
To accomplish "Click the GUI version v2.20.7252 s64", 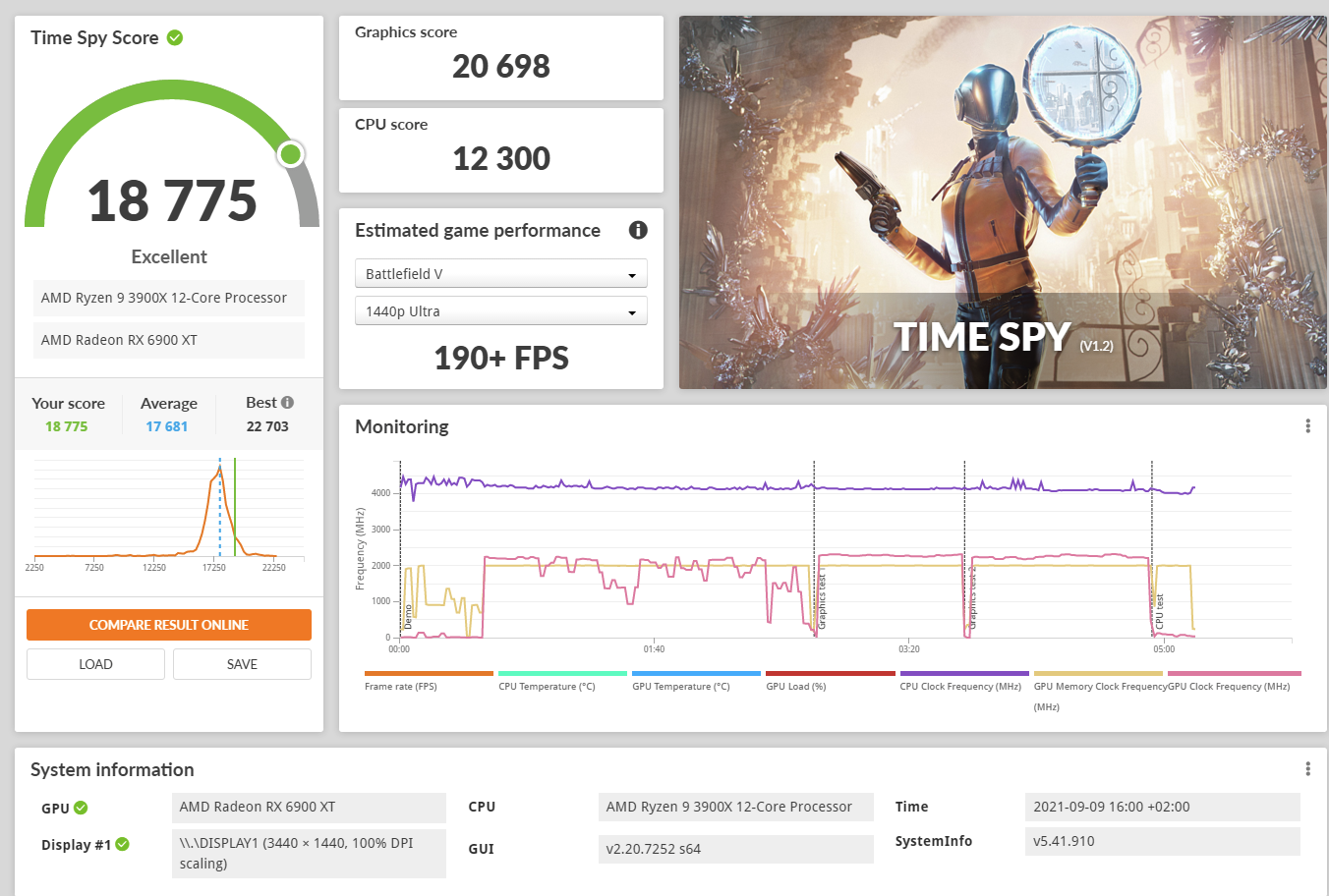I will tap(735, 849).
